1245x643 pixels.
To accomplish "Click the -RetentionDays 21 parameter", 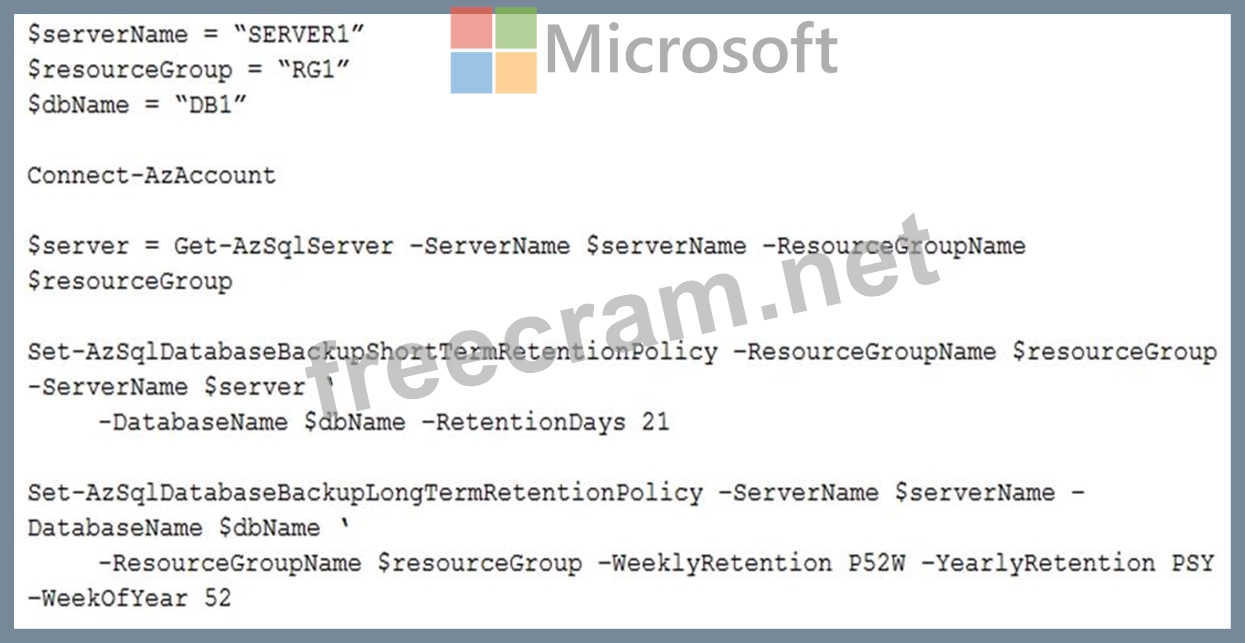I will [x=545, y=422].
